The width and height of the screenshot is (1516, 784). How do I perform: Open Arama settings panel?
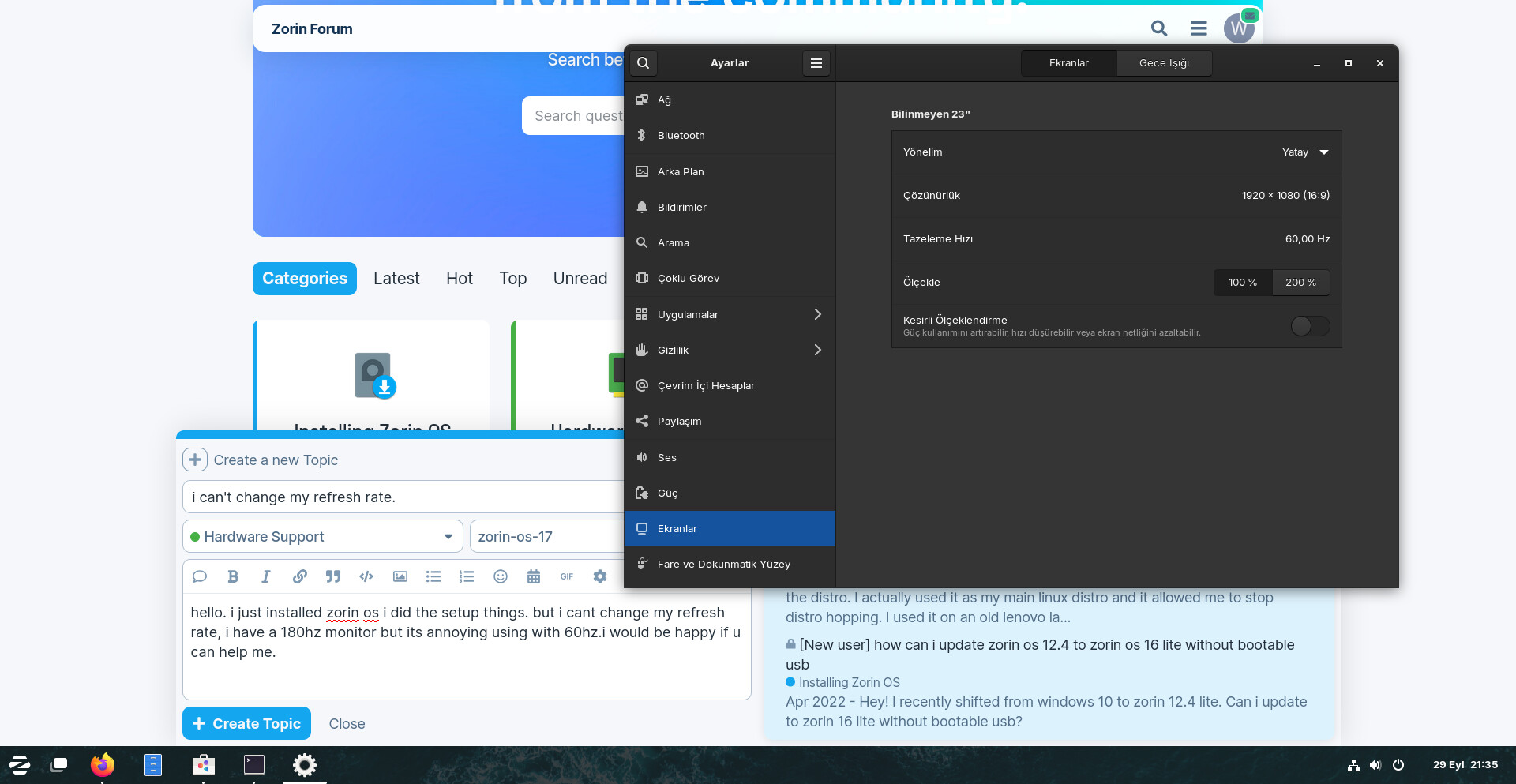click(x=730, y=242)
